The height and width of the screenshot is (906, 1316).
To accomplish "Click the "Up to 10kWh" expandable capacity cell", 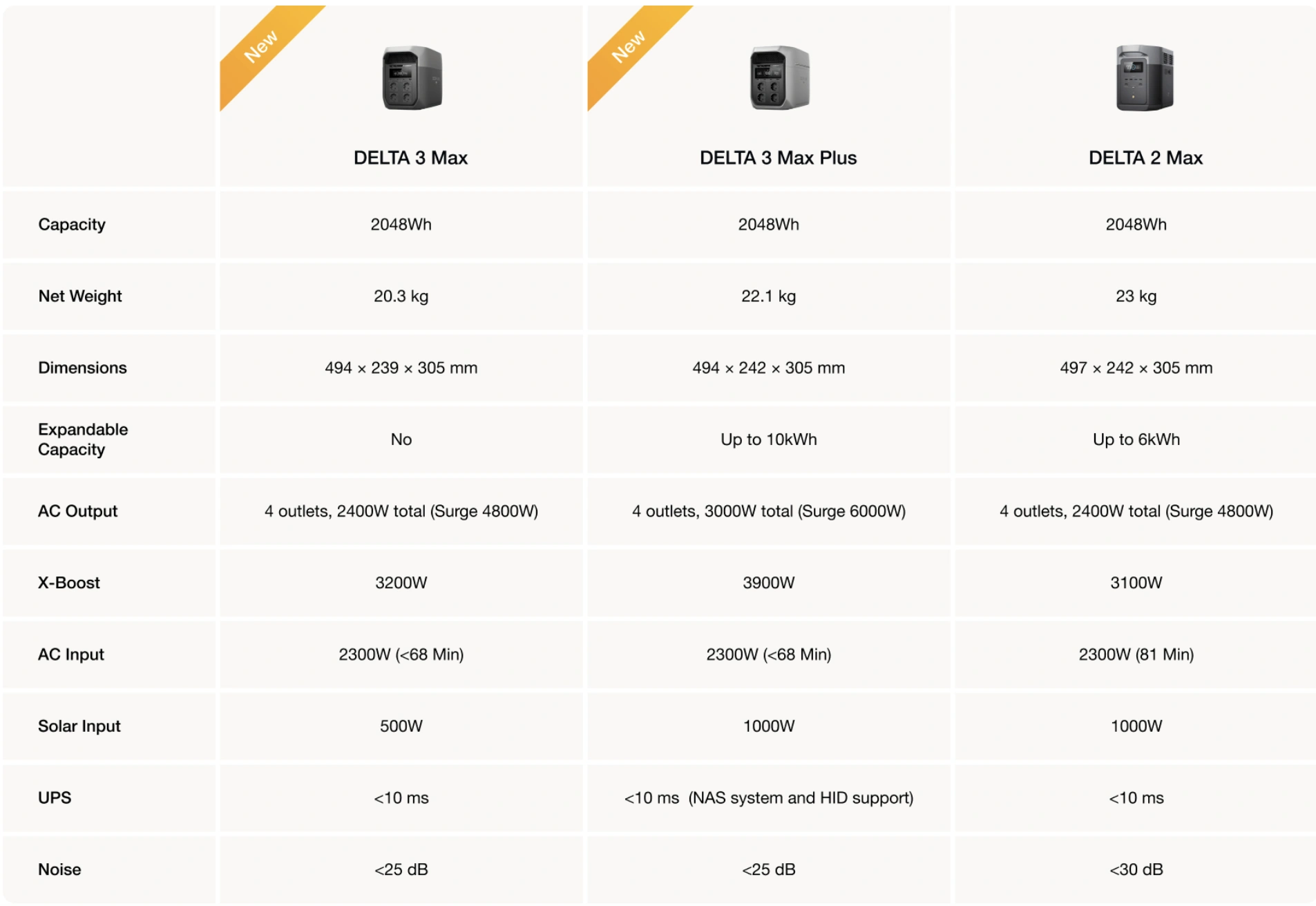I will pos(768,440).
